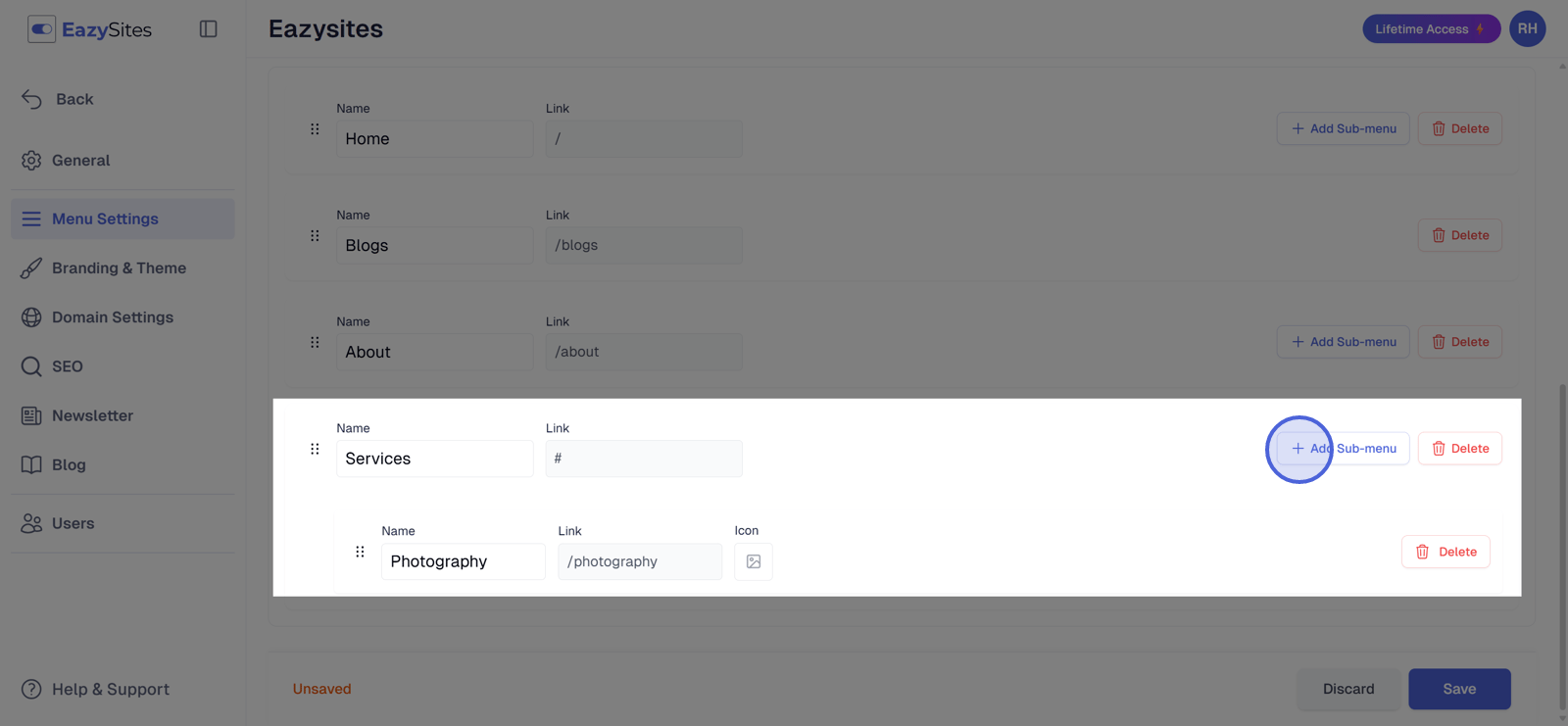Open Branding & Theme settings
The width and height of the screenshot is (1568, 726).
click(103, 268)
